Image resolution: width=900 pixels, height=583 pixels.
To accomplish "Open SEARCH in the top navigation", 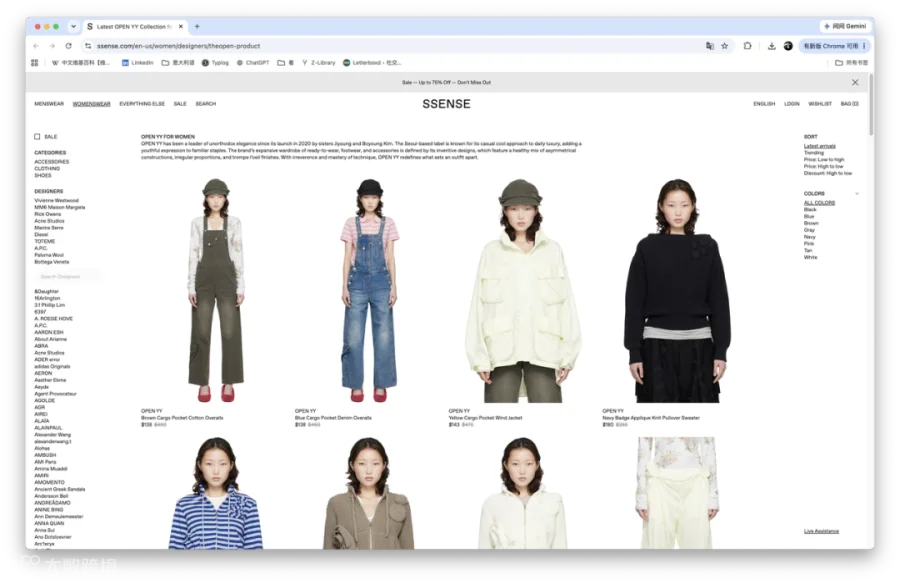I will (205, 104).
